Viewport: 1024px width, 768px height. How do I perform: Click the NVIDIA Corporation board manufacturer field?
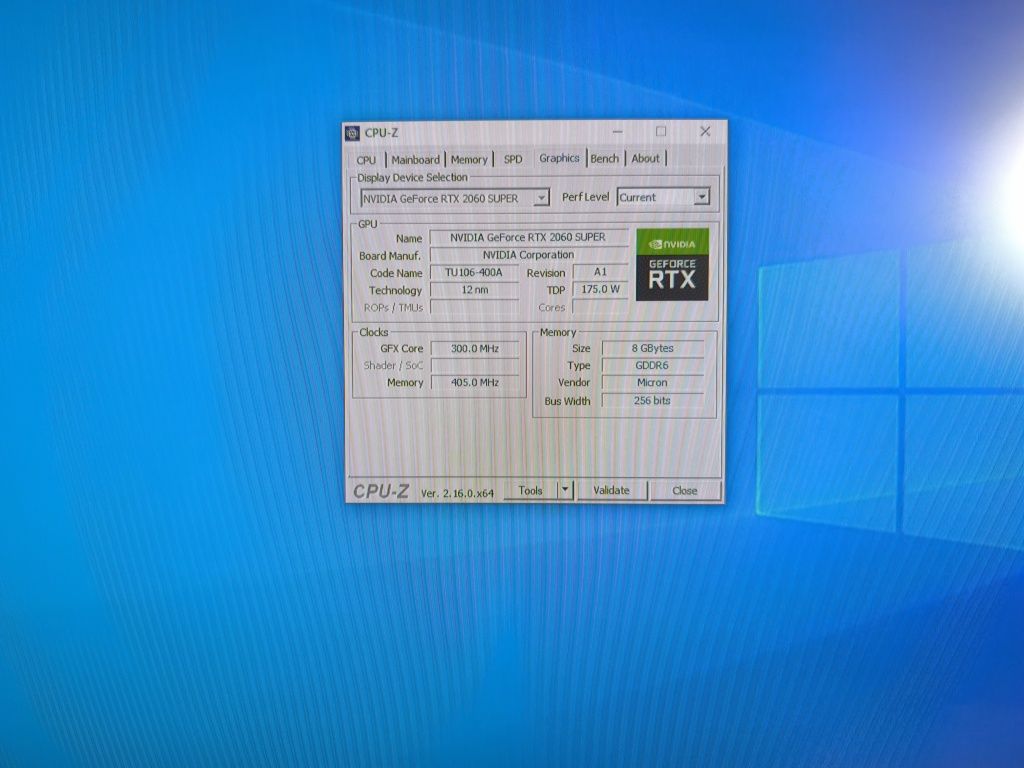tap(528, 255)
